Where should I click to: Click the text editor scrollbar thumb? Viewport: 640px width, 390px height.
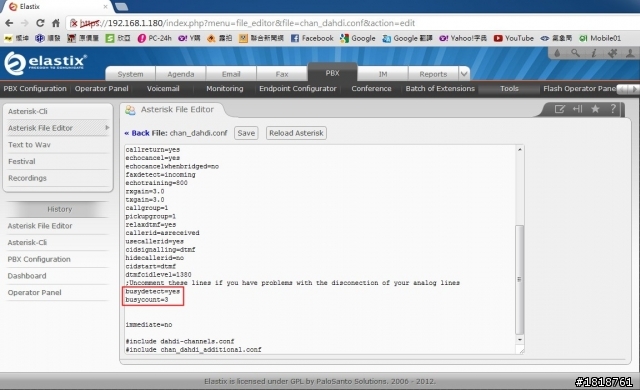(520, 279)
